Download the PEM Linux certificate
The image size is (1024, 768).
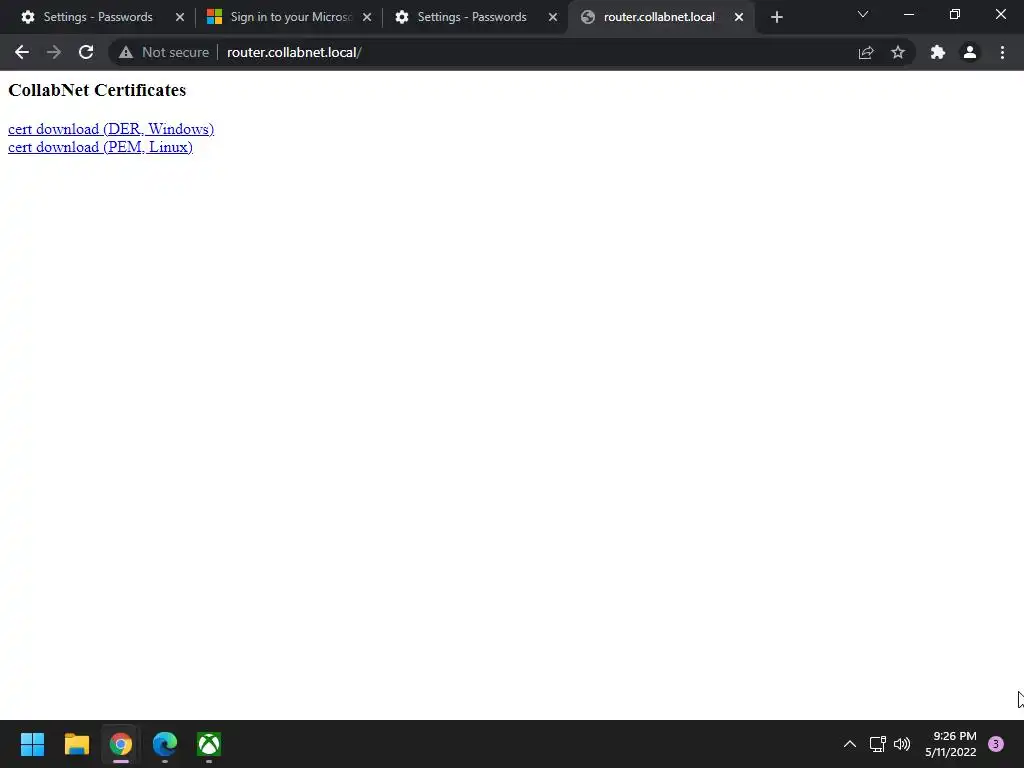100,147
